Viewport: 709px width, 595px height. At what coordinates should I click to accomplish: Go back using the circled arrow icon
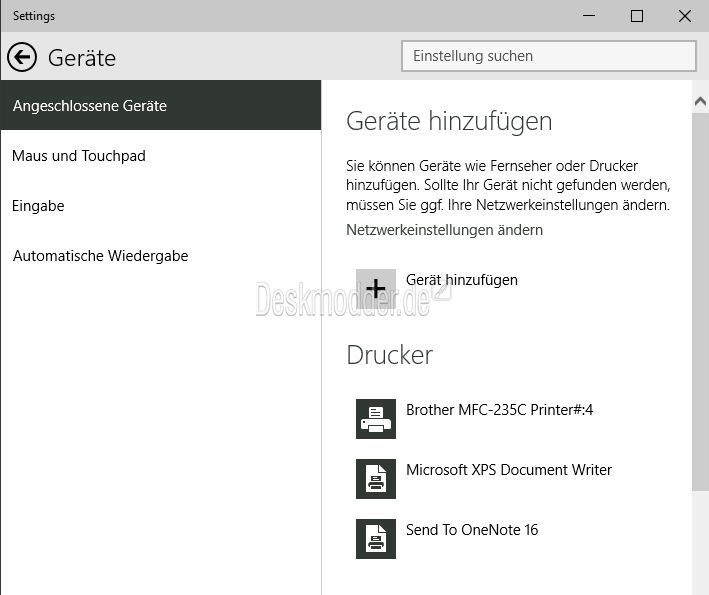click(22, 57)
